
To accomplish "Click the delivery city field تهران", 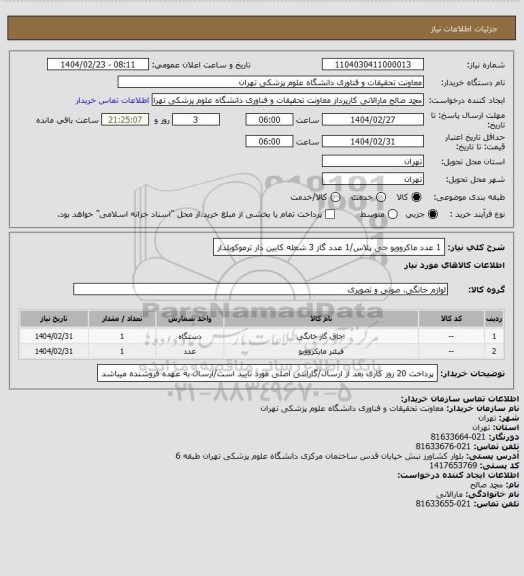I will click(373, 179).
